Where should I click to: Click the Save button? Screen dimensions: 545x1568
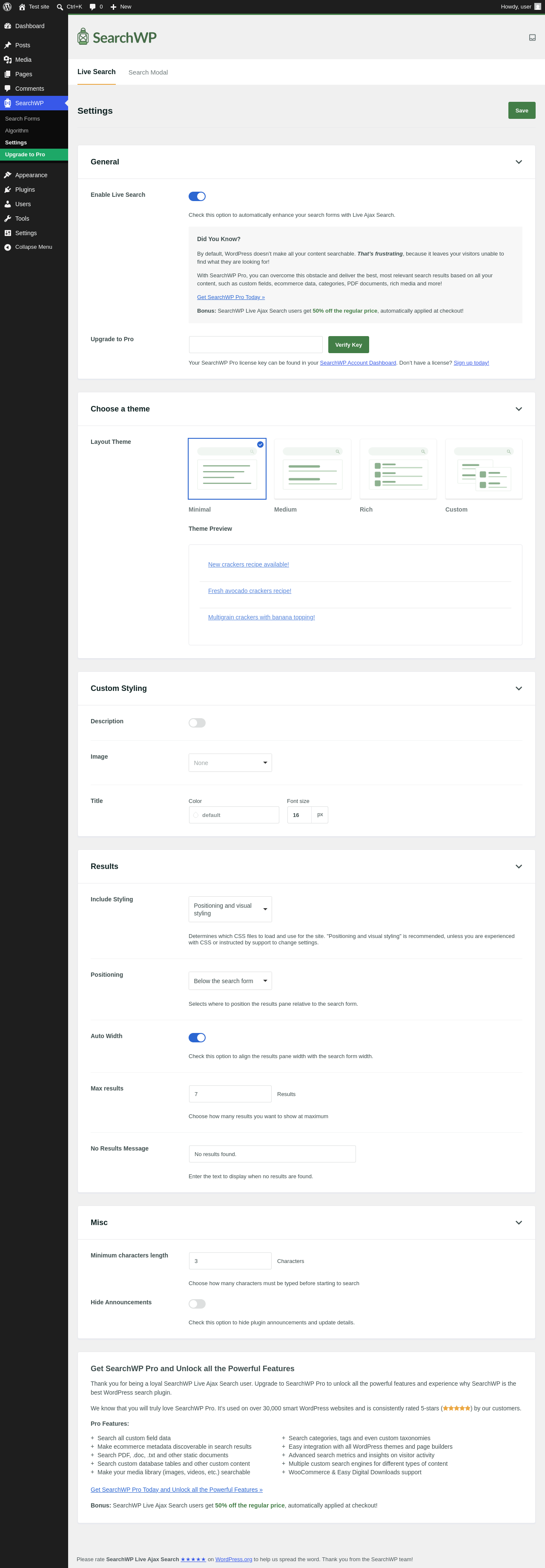(522, 110)
